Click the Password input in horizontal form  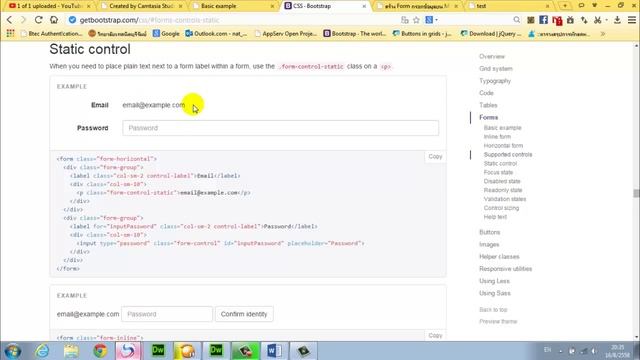280,128
